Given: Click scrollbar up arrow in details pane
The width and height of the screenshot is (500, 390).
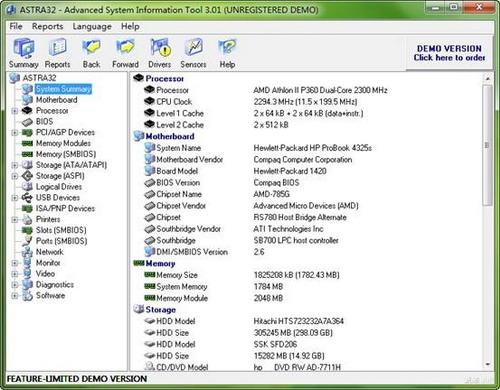Looking at the screenshot, I should pyautogui.click(x=488, y=79).
